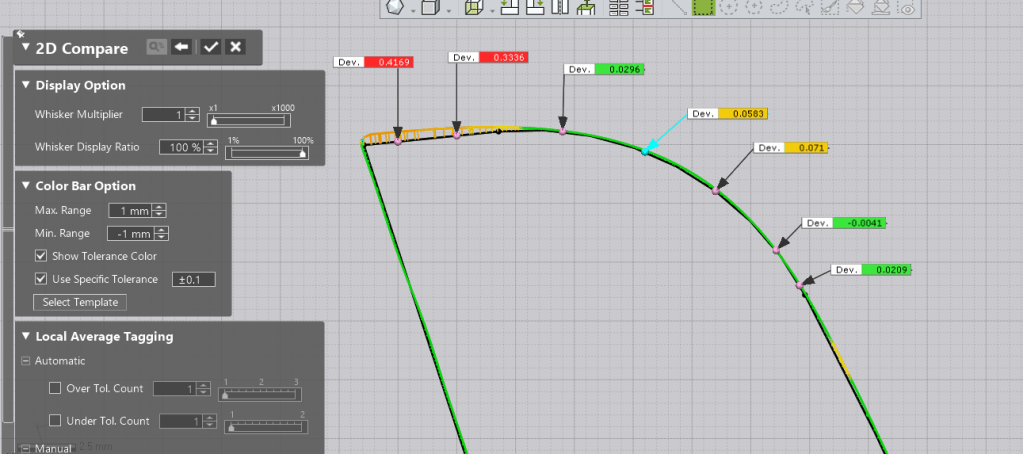Click the Whisker Display Ratio slider
This screenshot has width=1023, height=454.
pos(268,153)
